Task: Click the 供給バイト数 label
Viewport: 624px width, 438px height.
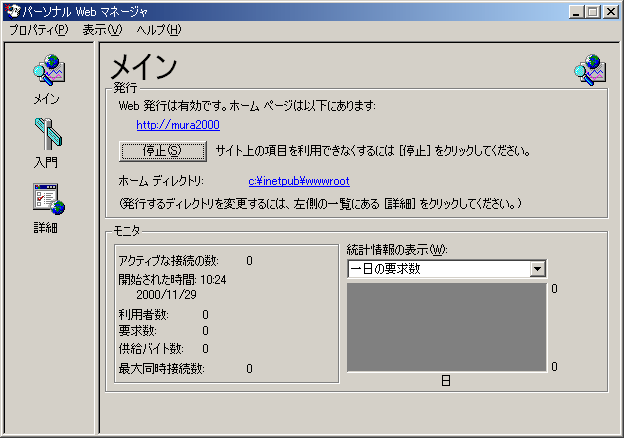Action: (x=151, y=348)
